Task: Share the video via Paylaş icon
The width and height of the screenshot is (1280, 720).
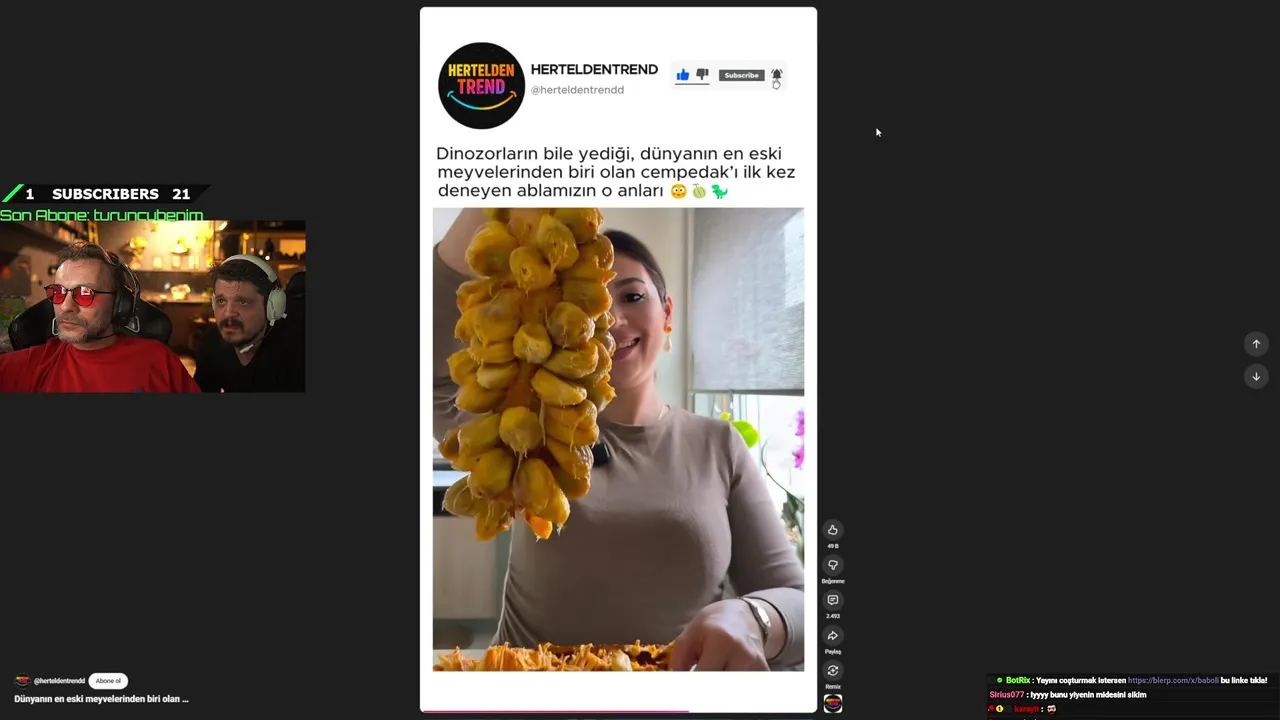Action: click(832, 635)
